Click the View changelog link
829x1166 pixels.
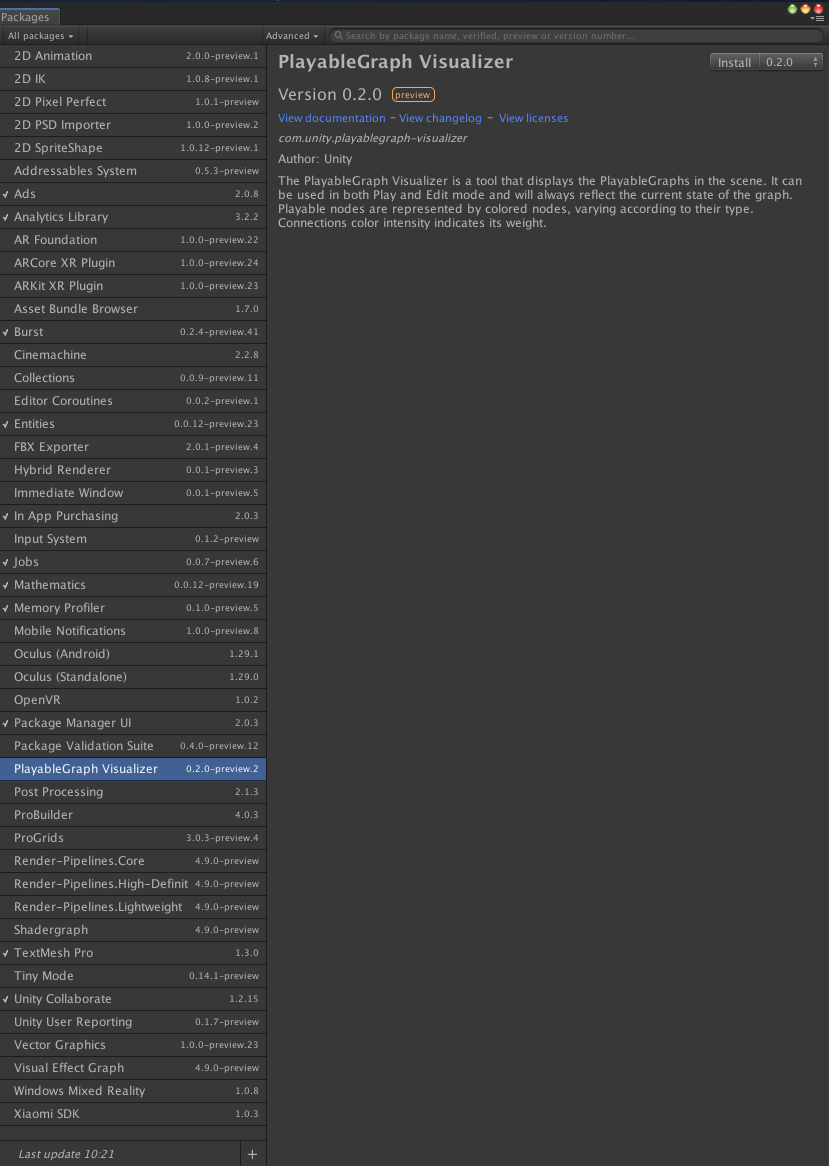click(x=440, y=118)
